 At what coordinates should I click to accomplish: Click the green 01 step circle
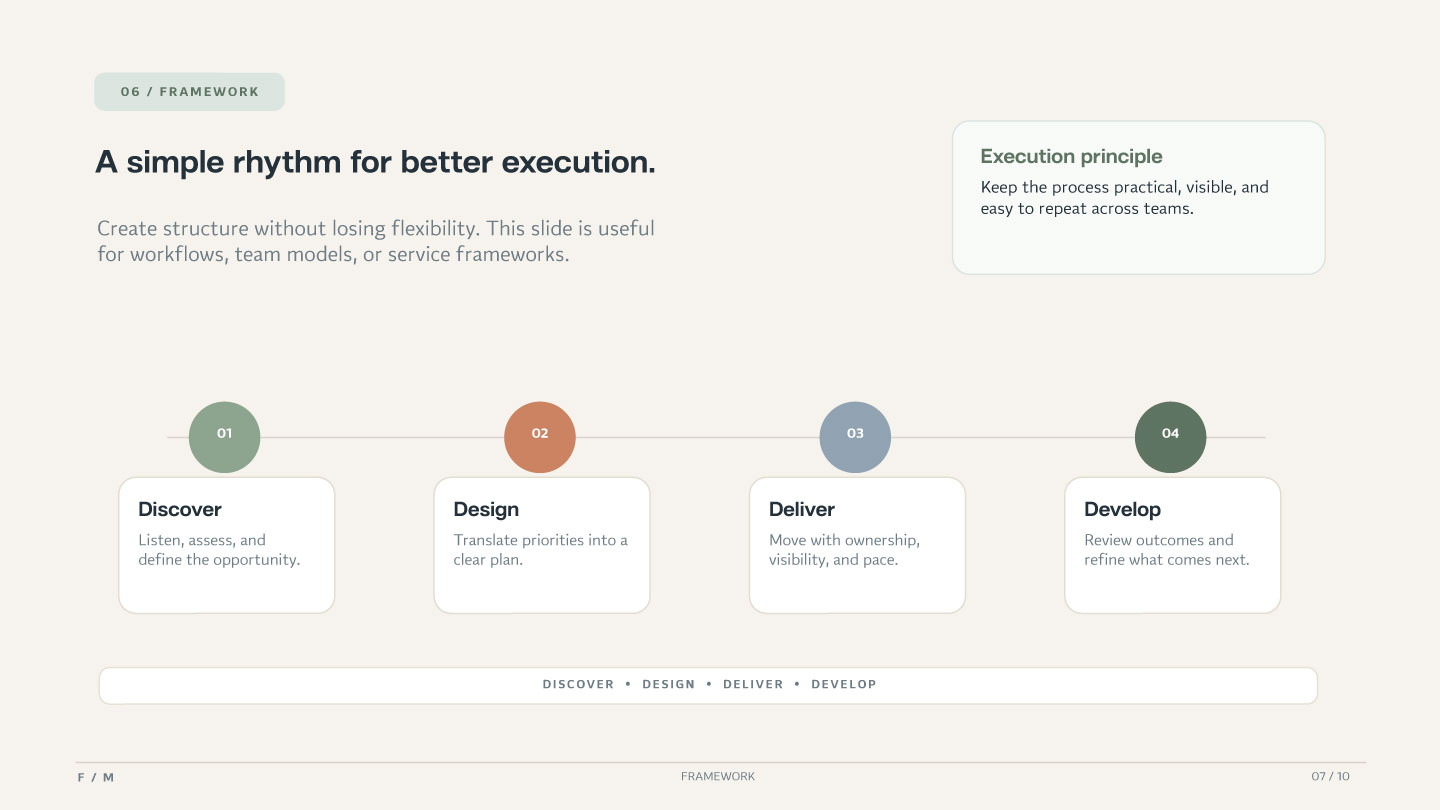point(225,437)
